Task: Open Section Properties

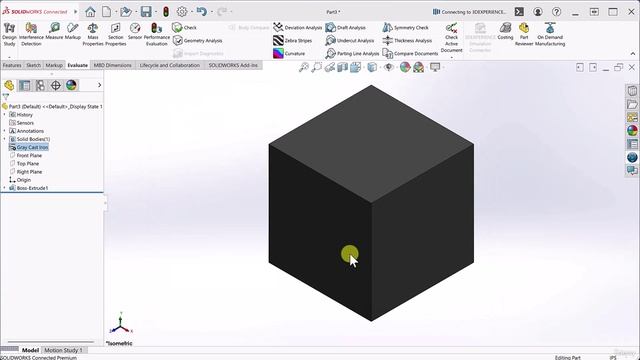Action: (116, 34)
